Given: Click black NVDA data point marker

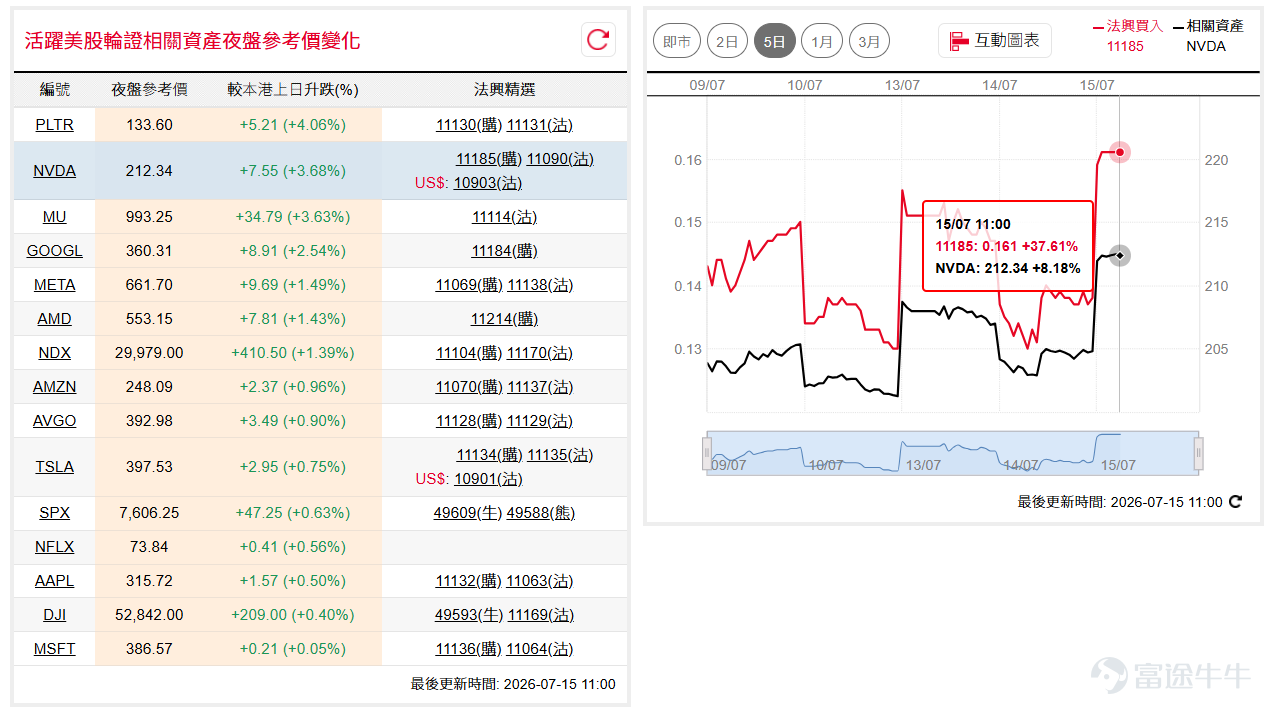Looking at the screenshot, I should tap(1120, 256).
